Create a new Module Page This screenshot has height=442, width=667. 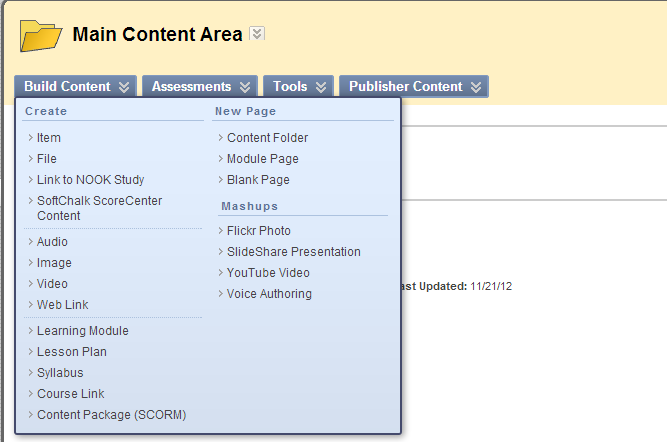point(262,159)
